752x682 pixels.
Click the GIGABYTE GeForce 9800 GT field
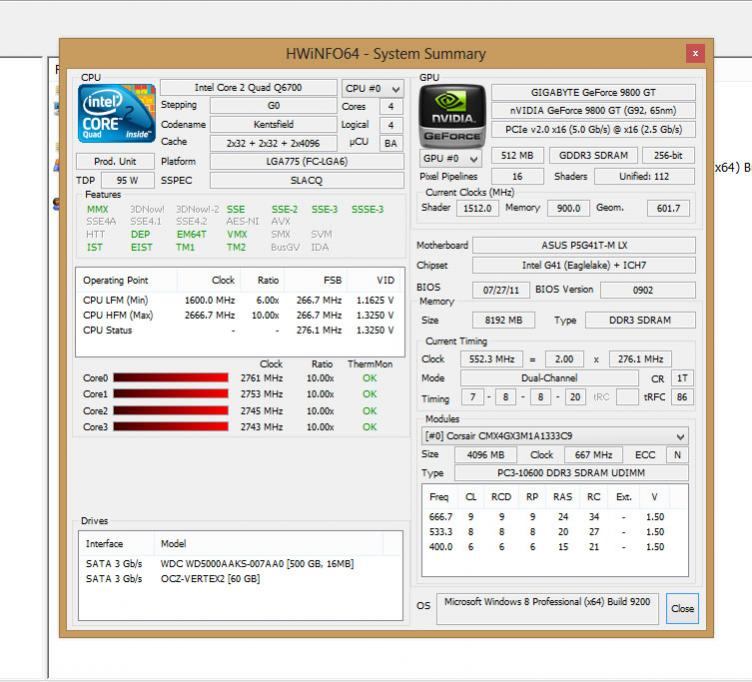click(593, 92)
